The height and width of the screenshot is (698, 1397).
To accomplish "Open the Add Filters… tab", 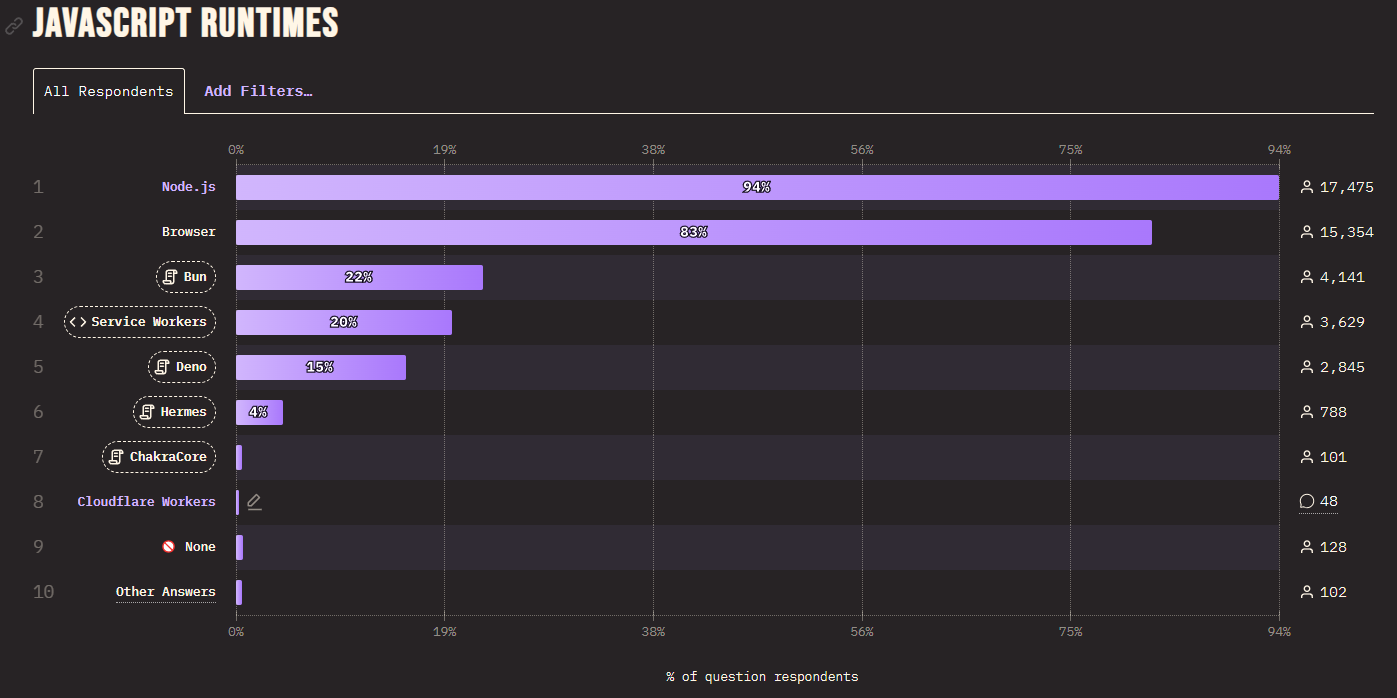I will 258,91.
